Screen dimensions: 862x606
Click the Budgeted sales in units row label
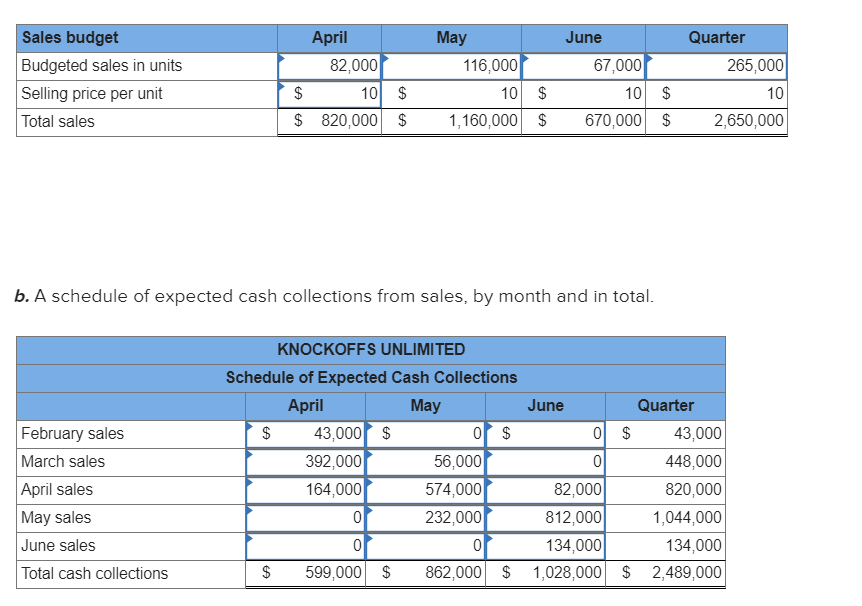pos(101,65)
